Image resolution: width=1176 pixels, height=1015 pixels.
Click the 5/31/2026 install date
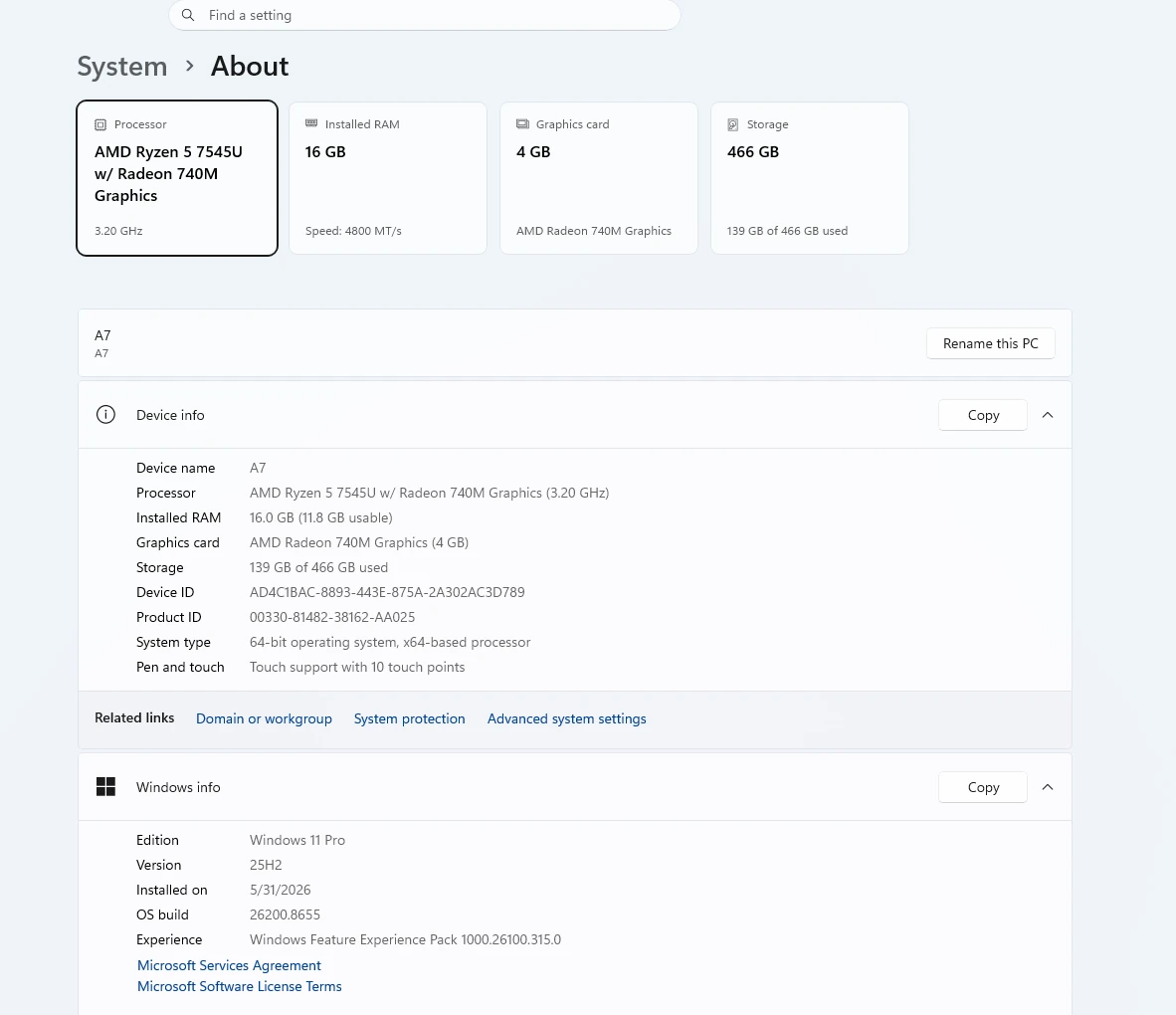pos(280,890)
